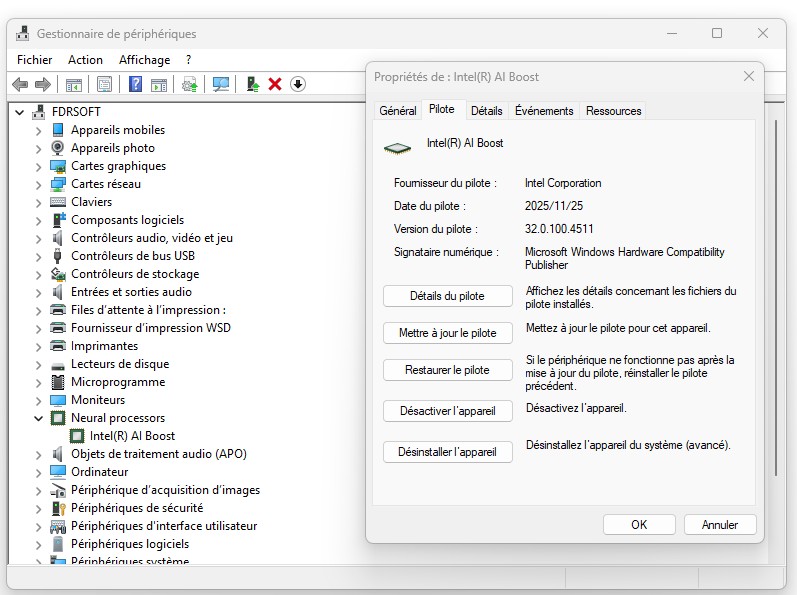Click the green-arrow computer icon in toolbar

(x=254, y=85)
